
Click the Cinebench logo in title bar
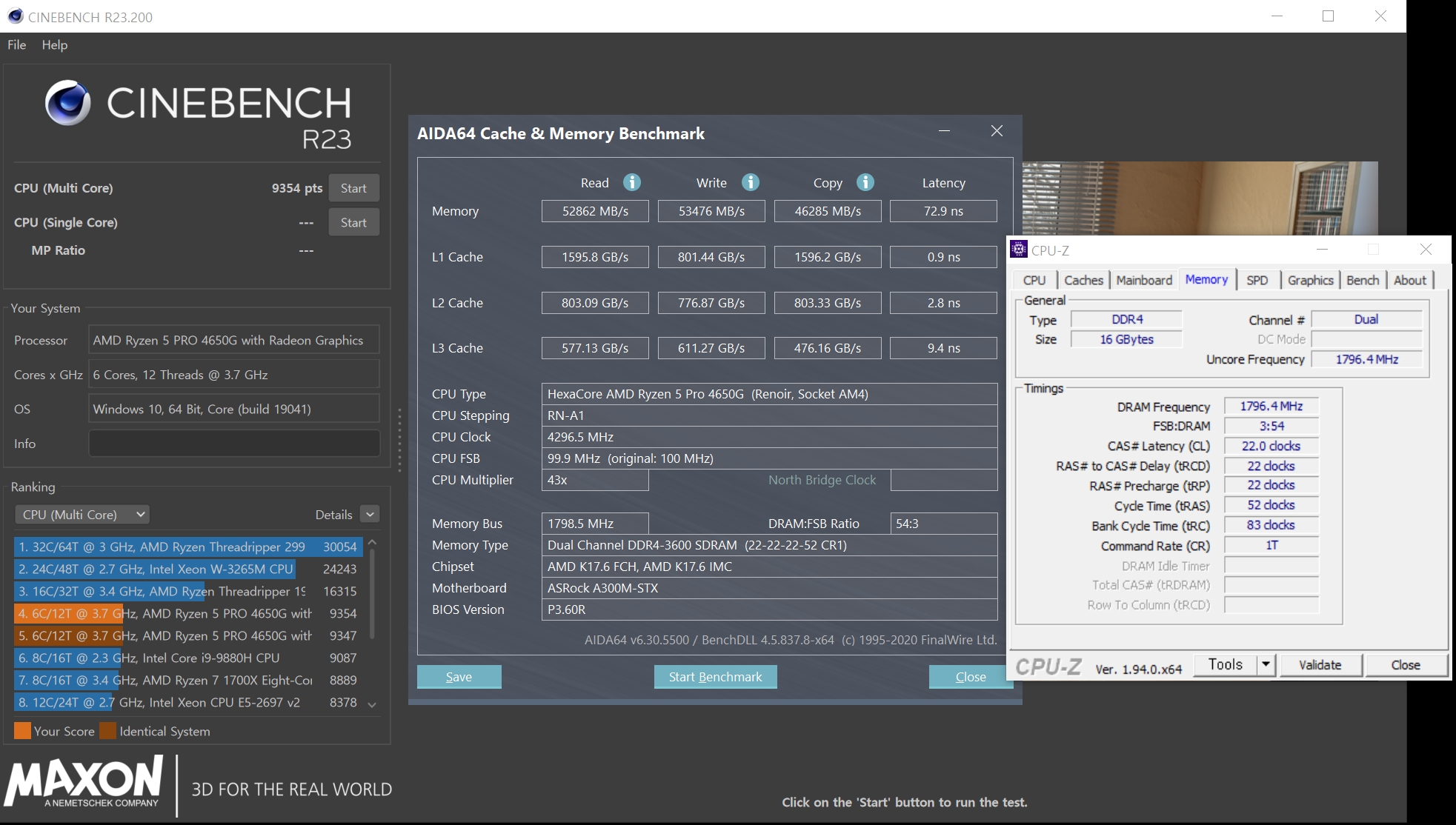coord(15,16)
